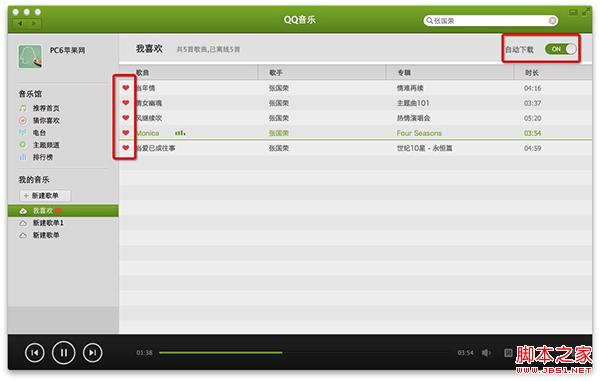Viewport: 600px width, 381px height.
Task: Click artist 张国荣 in the 当年情 row
Action: point(279,88)
